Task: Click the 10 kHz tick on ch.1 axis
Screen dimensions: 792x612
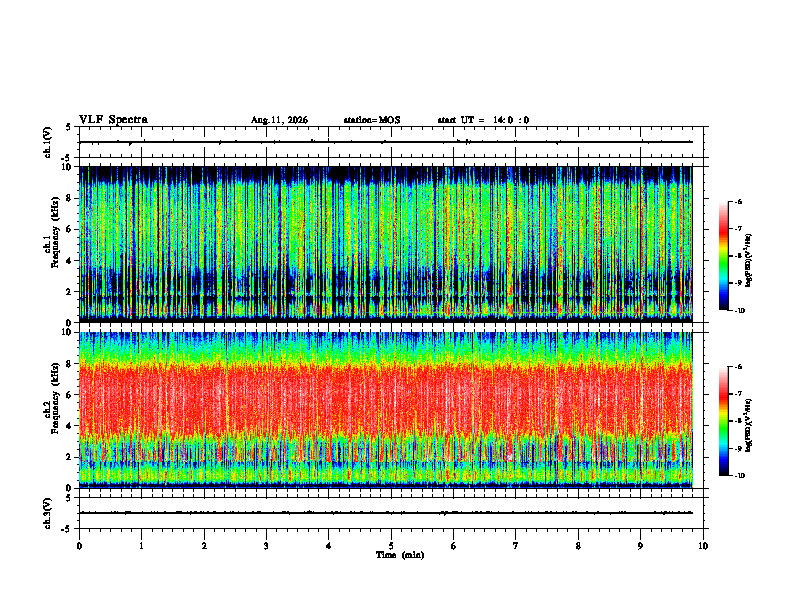Action: click(x=70, y=167)
